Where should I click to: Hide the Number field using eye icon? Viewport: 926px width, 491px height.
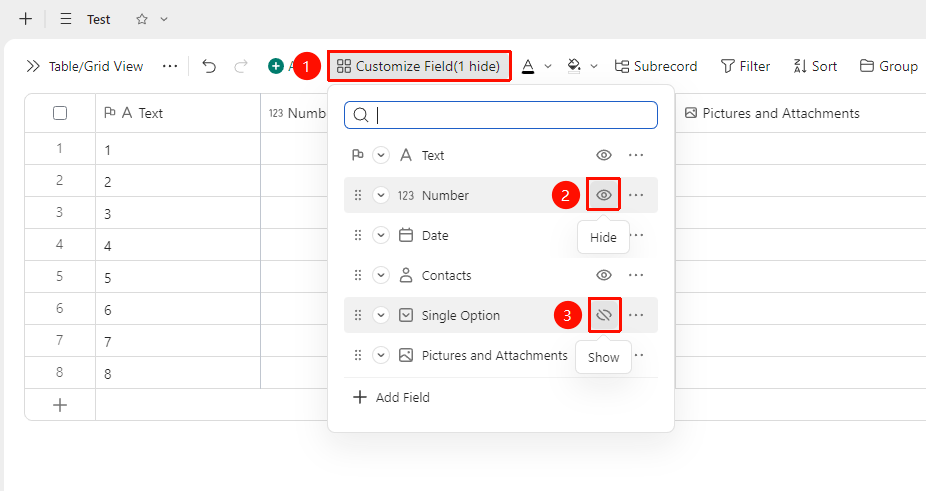tap(604, 195)
